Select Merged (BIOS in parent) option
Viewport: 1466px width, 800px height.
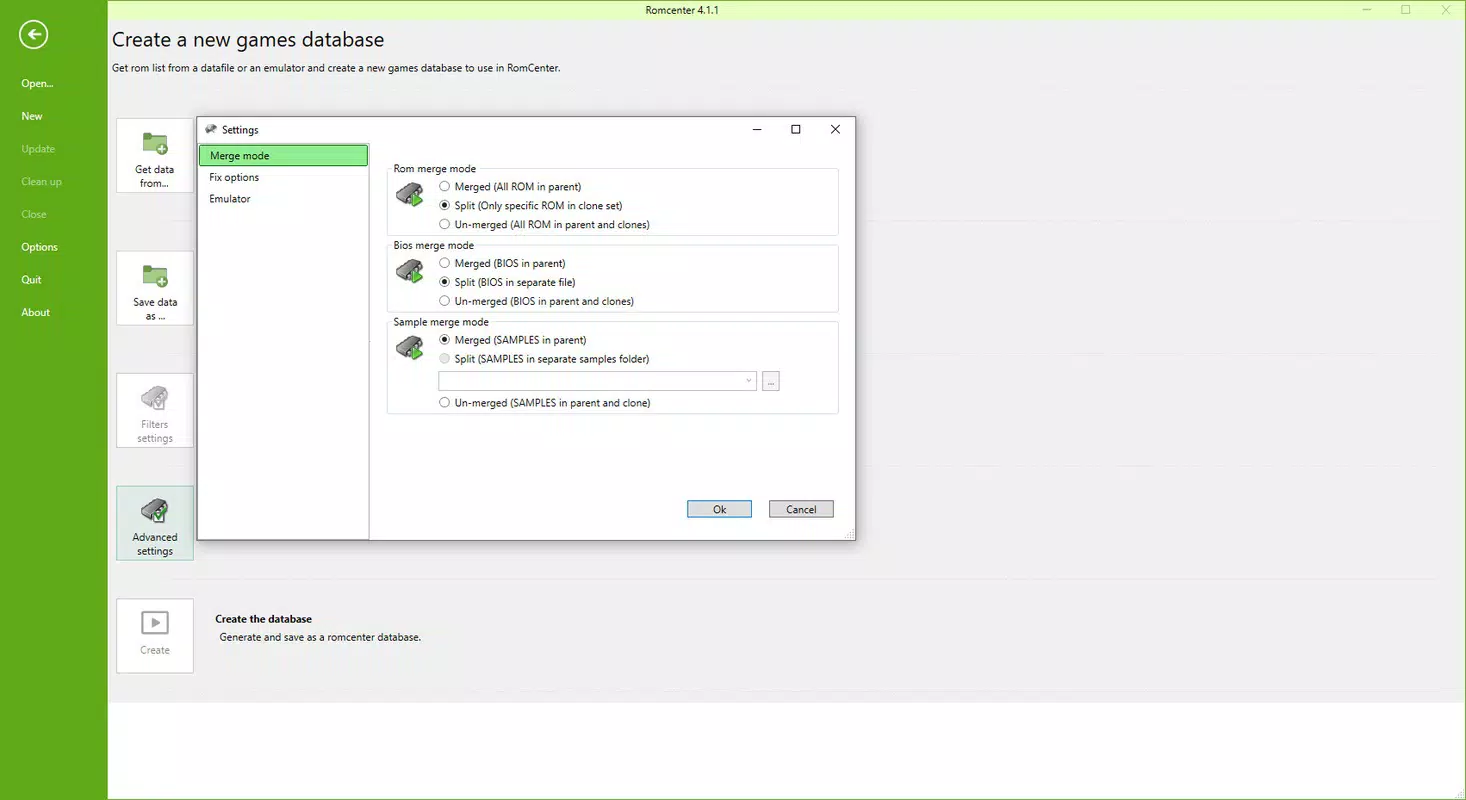point(502,264)
